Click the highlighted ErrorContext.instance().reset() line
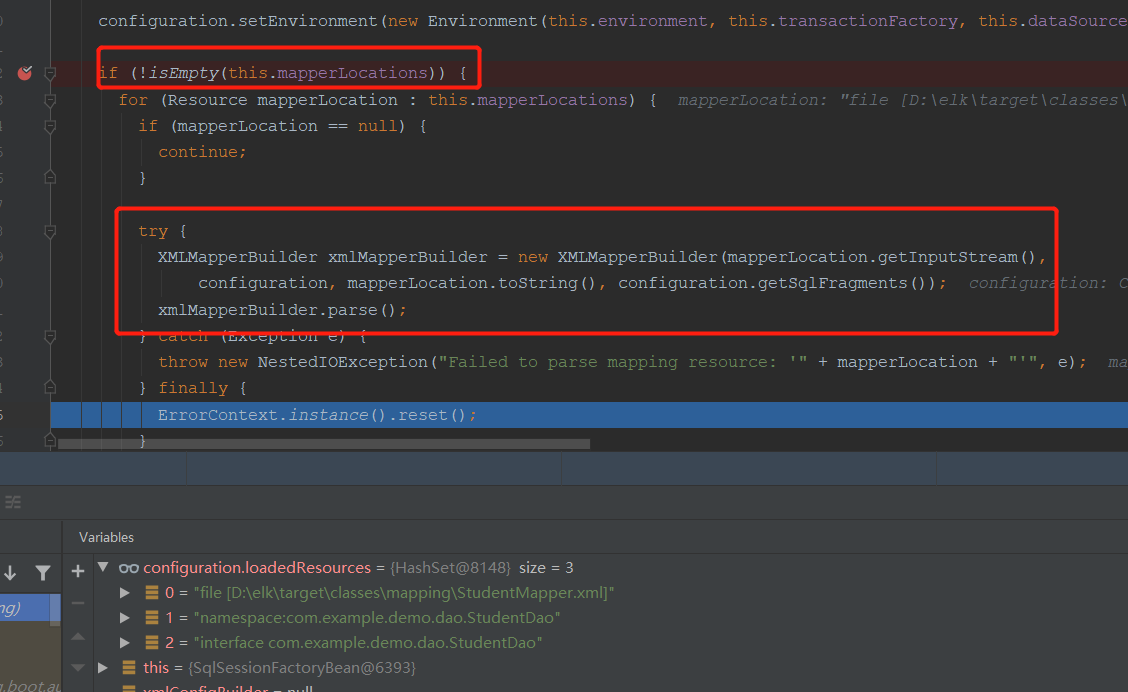1128x692 pixels. (x=589, y=415)
